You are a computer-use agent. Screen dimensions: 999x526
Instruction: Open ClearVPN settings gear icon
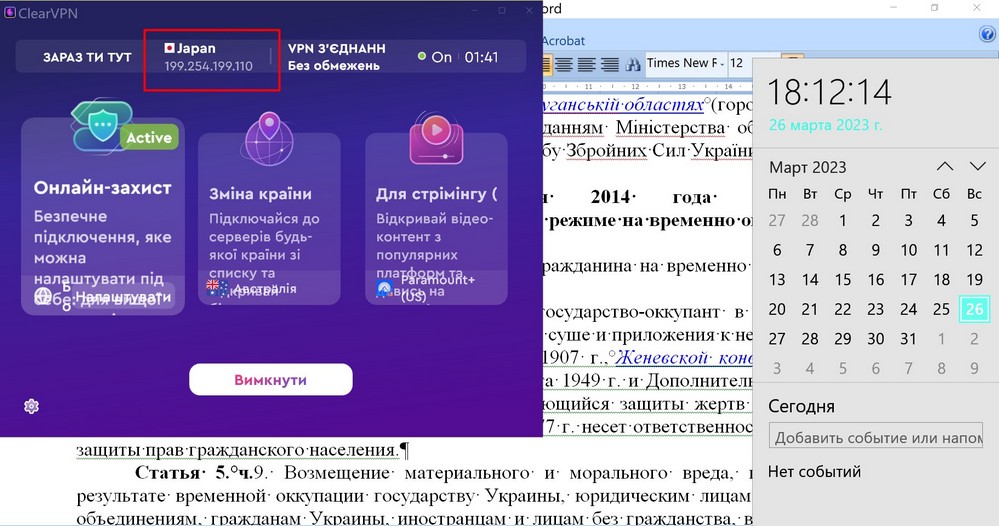[31, 406]
